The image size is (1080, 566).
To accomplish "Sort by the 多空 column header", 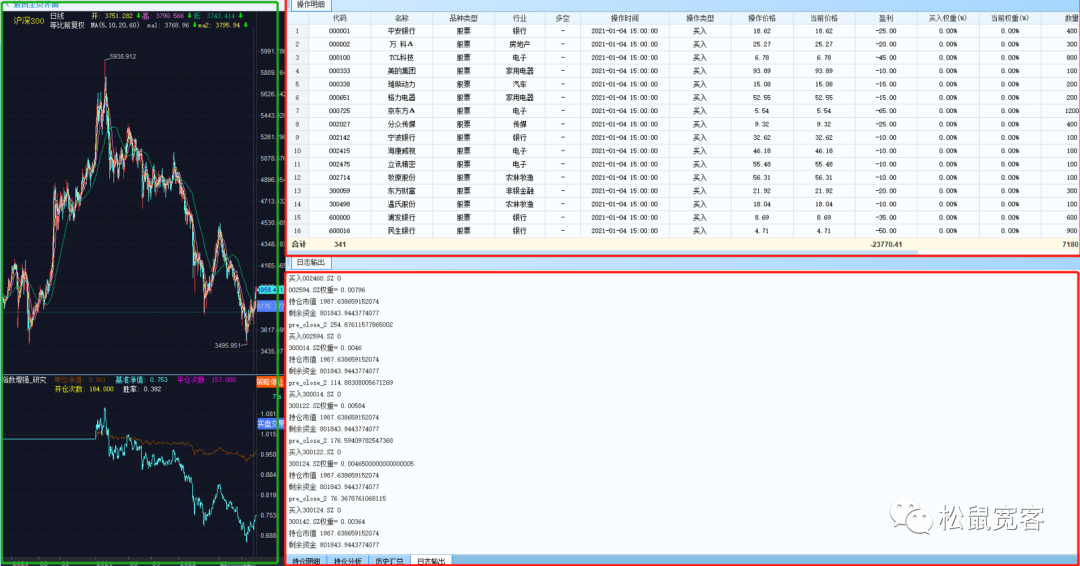I will pos(563,19).
